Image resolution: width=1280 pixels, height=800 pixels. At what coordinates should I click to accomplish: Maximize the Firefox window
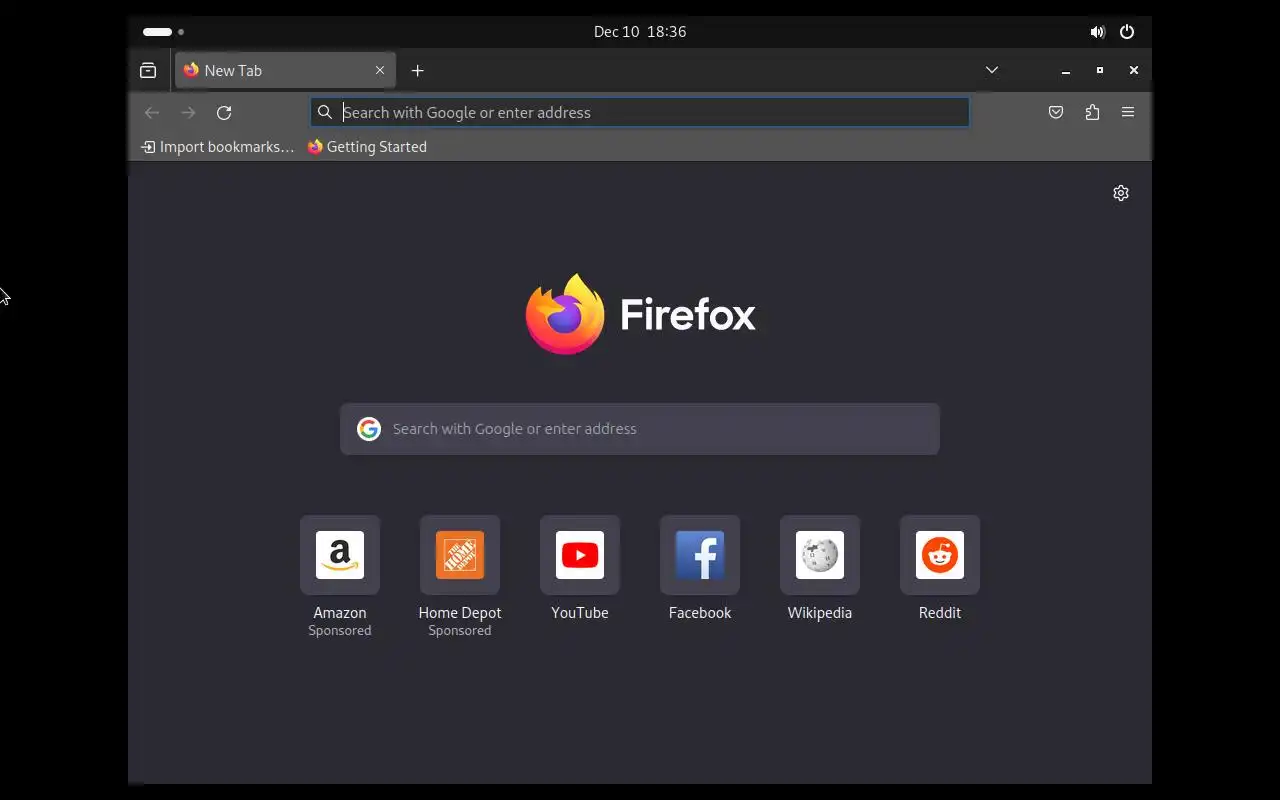pyautogui.click(x=1100, y=70)
